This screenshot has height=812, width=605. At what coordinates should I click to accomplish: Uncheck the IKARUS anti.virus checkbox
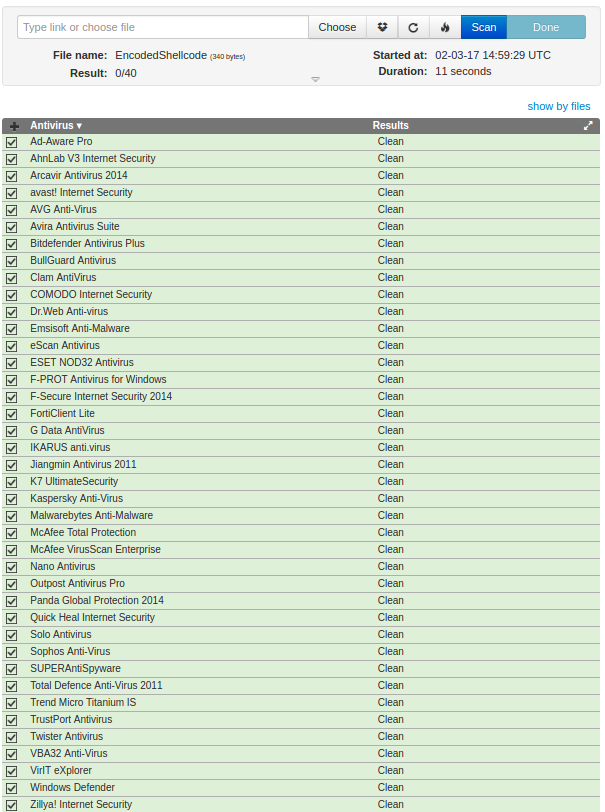[x=12, y=448]
